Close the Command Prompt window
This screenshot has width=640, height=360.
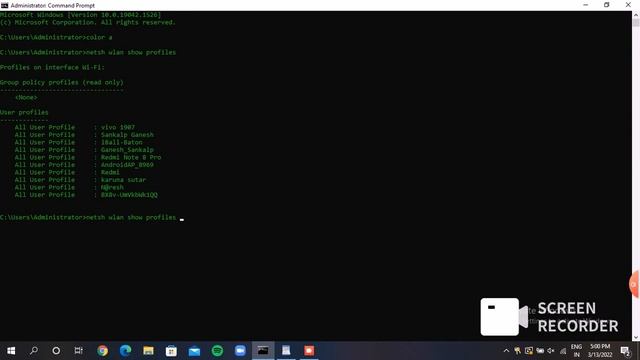click(x=628, y=5)
